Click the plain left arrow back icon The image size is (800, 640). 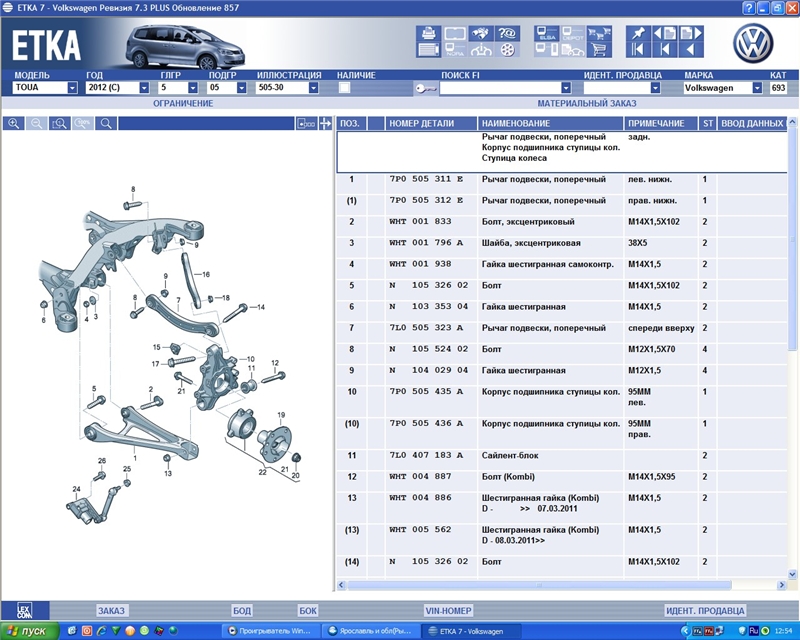coord(691,50)
